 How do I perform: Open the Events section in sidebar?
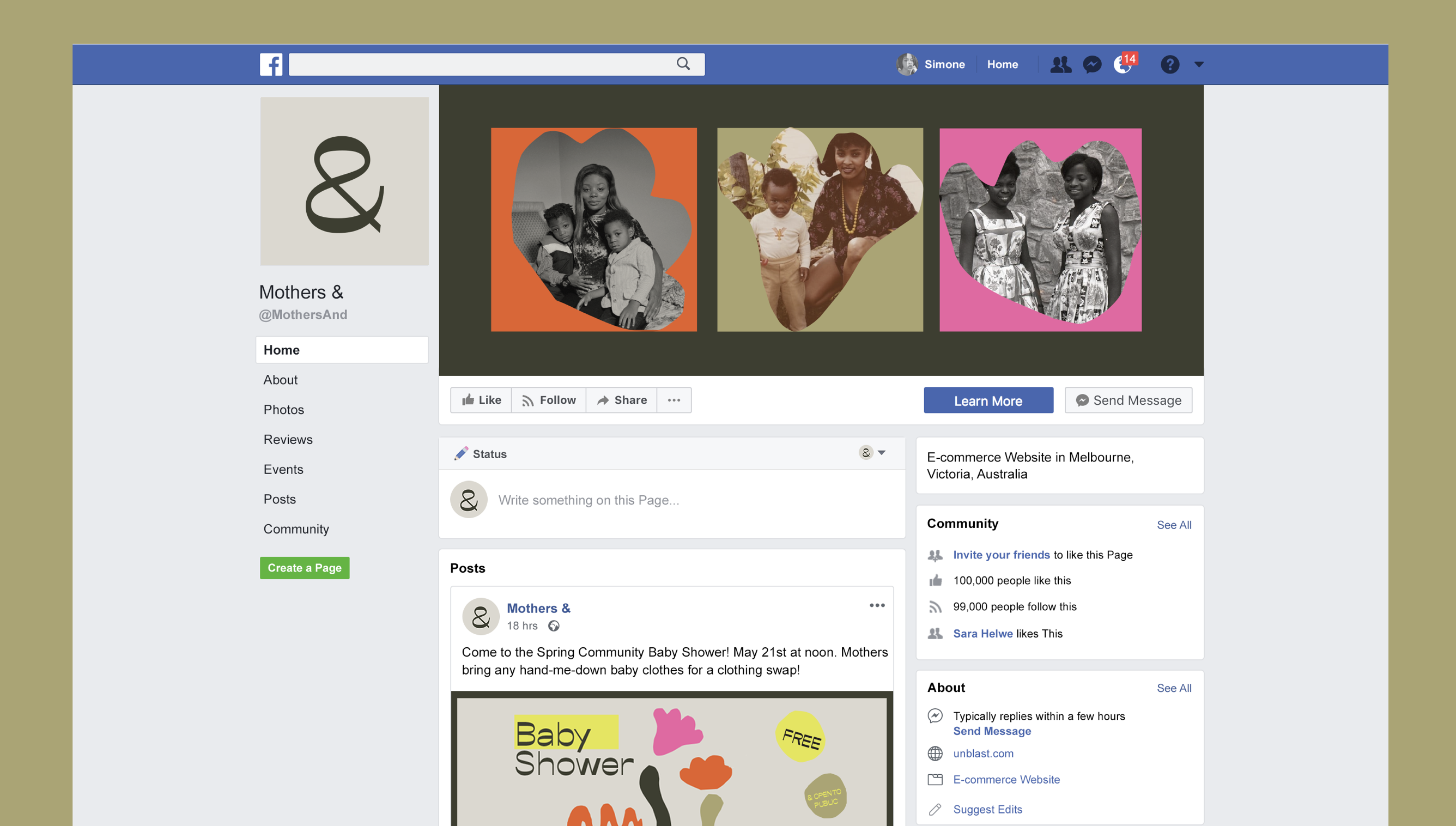(x=283, y=469)
